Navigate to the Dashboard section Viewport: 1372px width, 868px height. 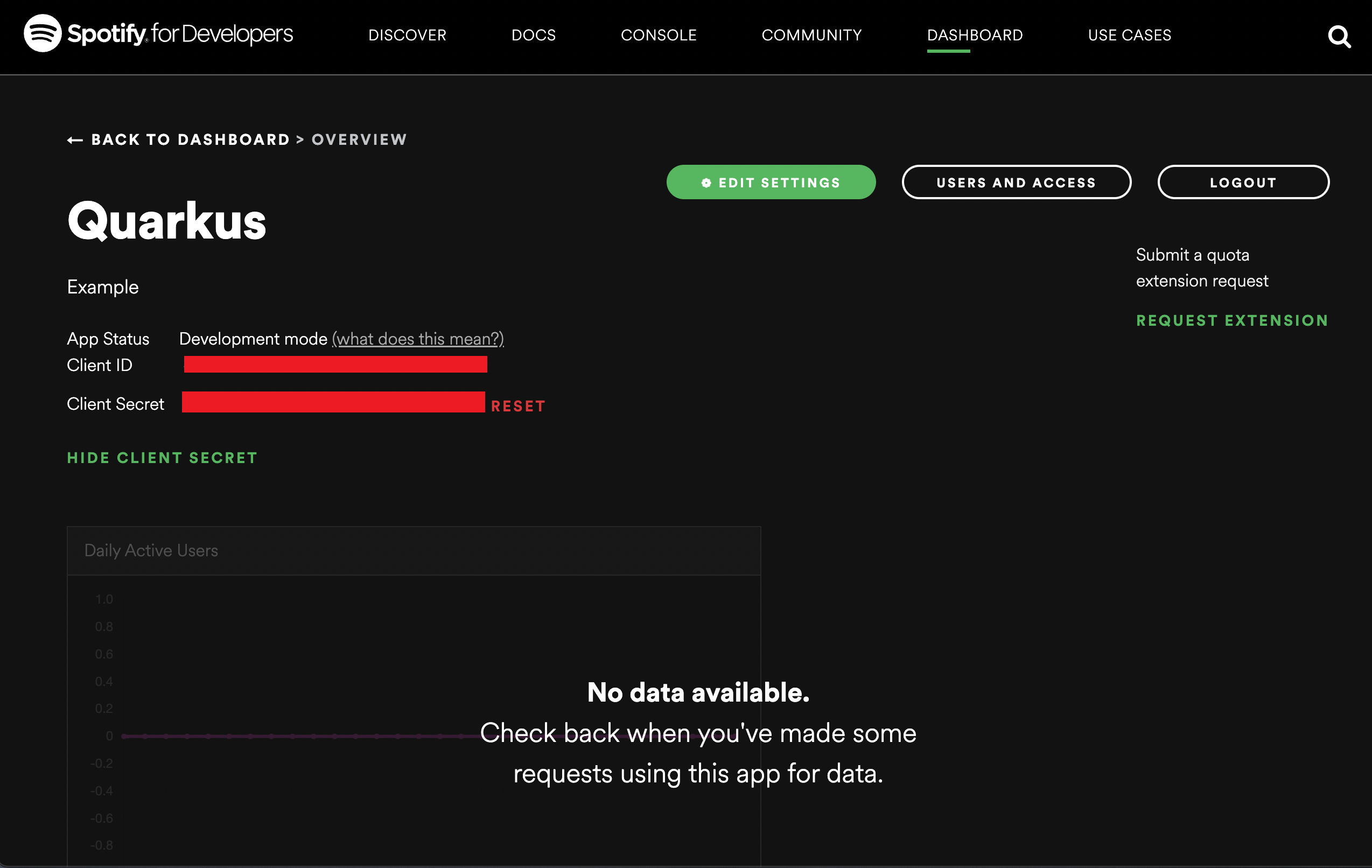[x=975, y=35]
